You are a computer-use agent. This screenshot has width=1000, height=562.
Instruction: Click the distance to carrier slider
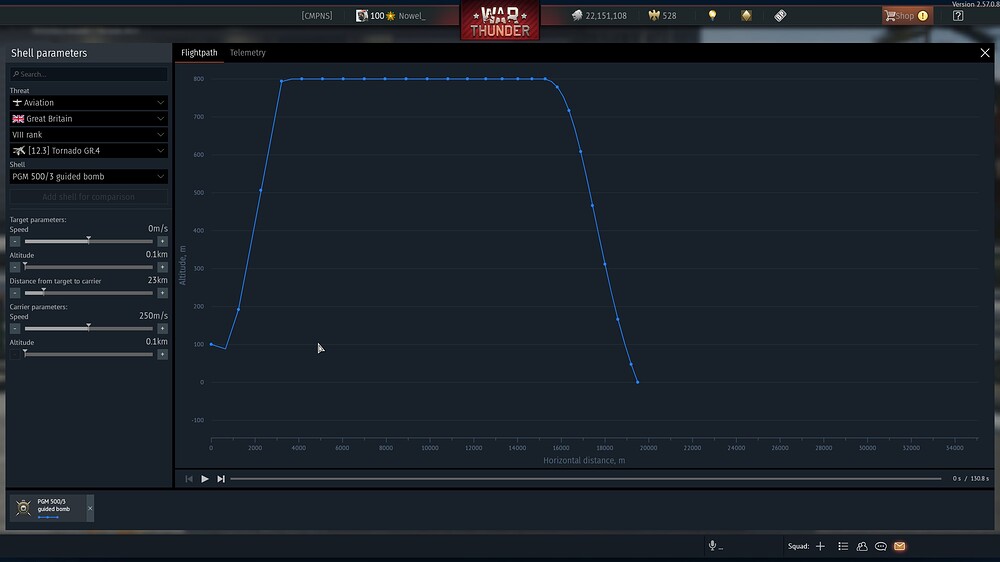(89, 293)
